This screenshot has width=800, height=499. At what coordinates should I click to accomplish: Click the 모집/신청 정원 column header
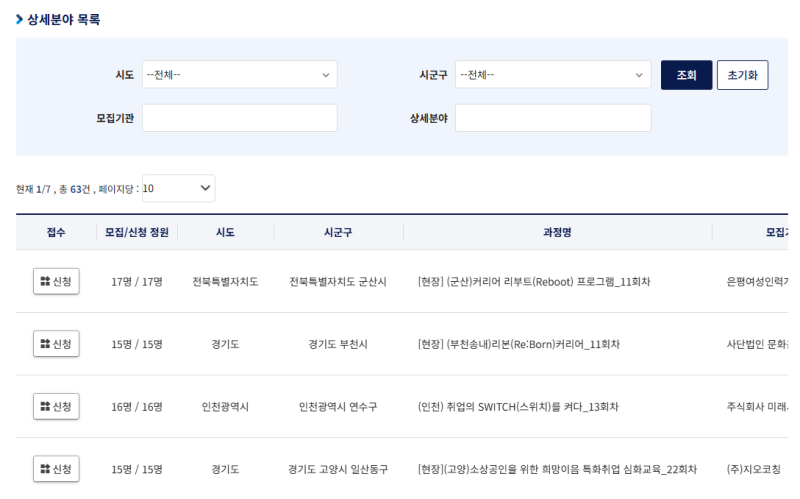coord(137,232)
